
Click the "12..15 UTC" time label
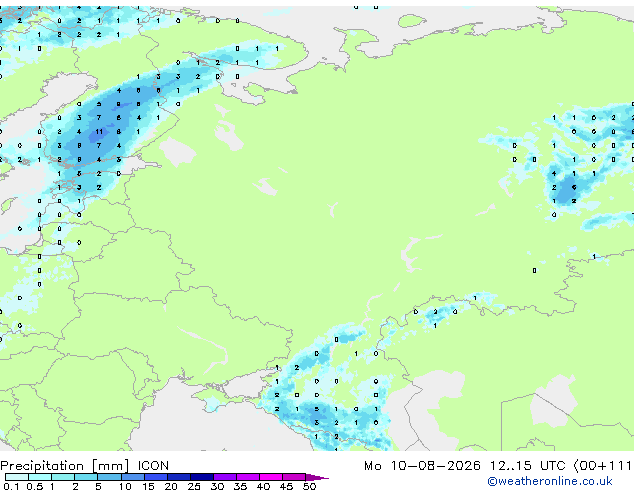(527, 466)
